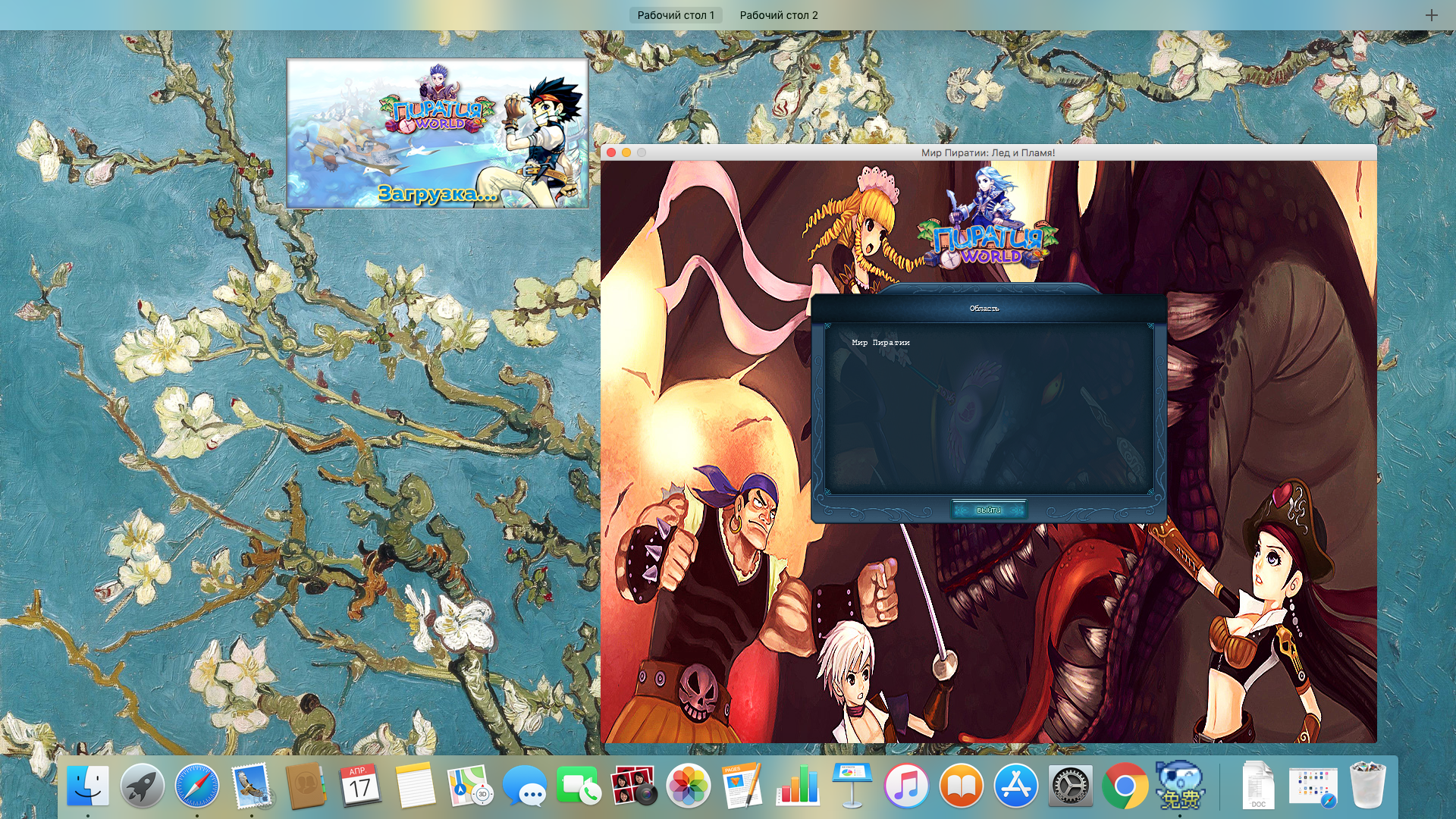The width and height of the screenshot is (1456, 819).
Task: Open Mail stamp icon in dock
Action: 251,786
